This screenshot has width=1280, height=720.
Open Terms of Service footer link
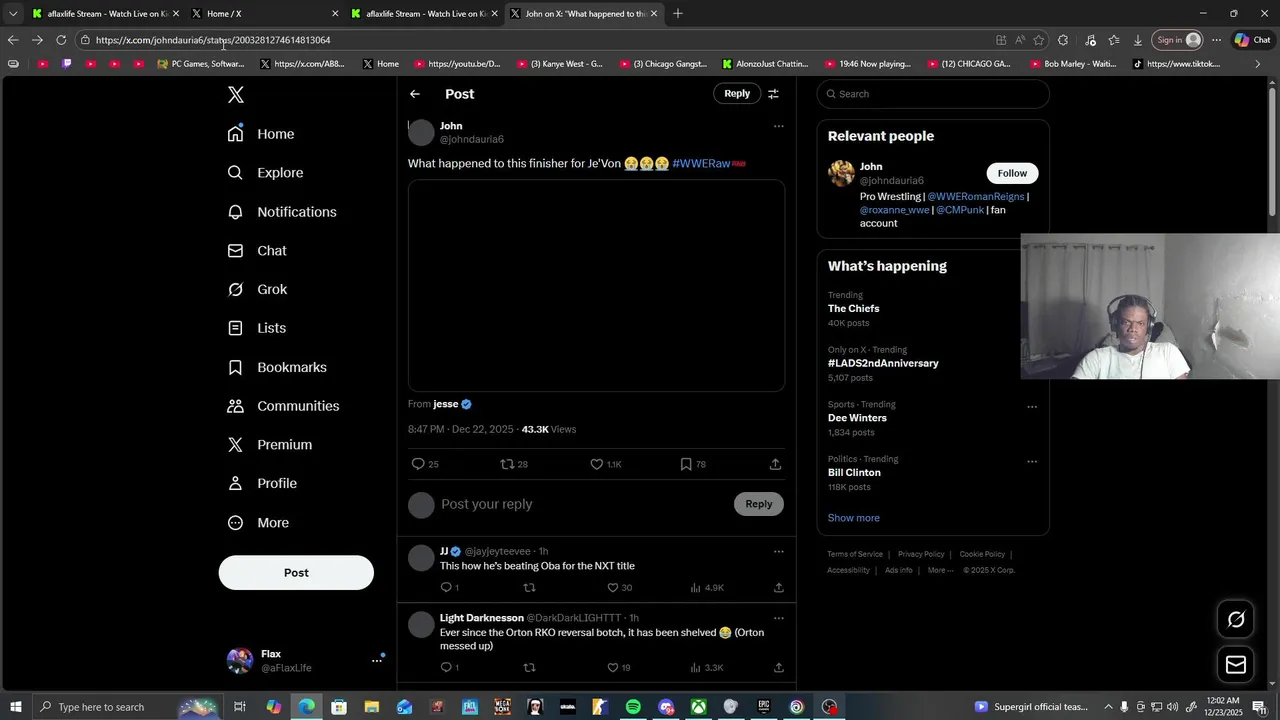tap(855, 554)
